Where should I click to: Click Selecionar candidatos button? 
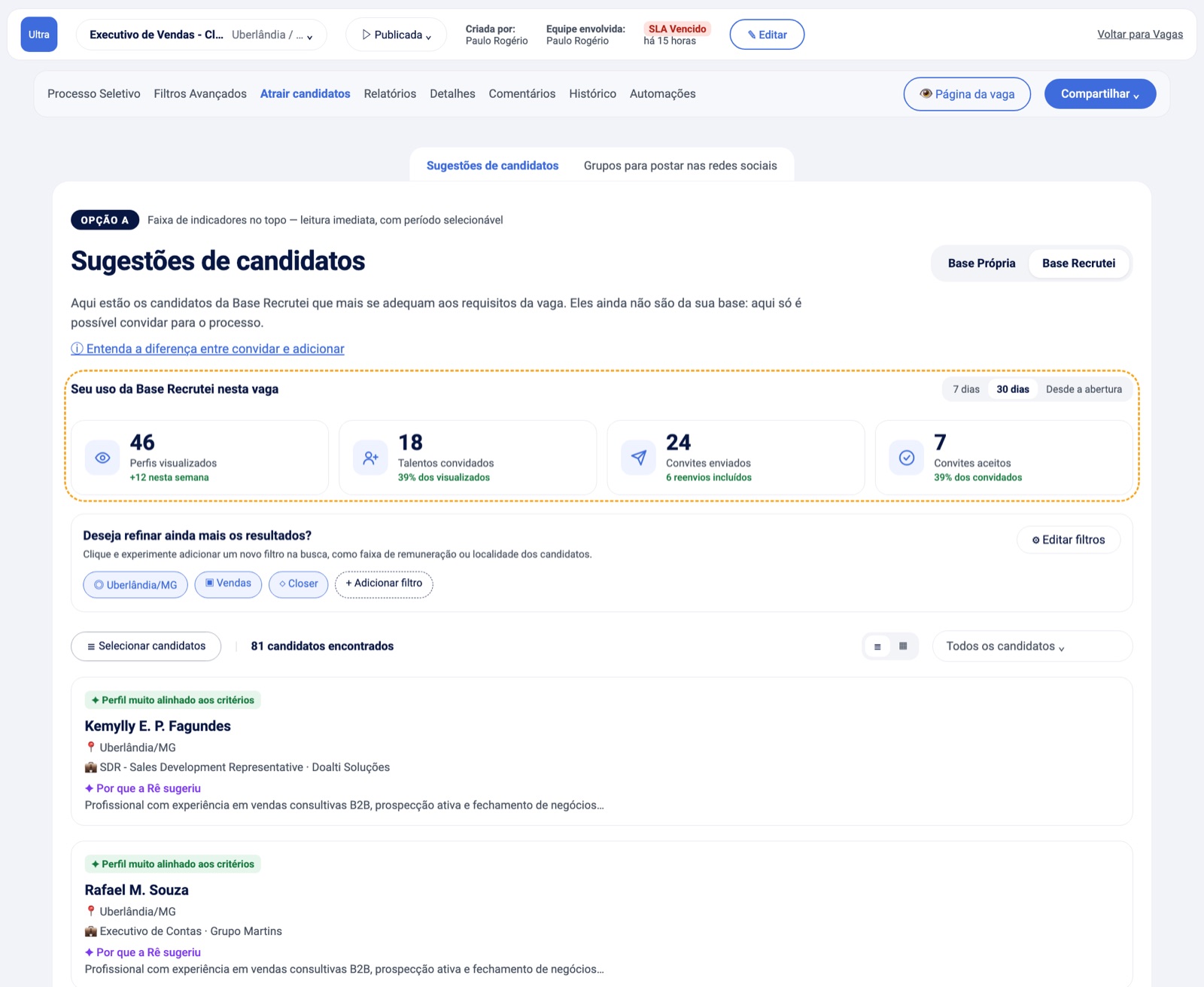click(146, 646)
